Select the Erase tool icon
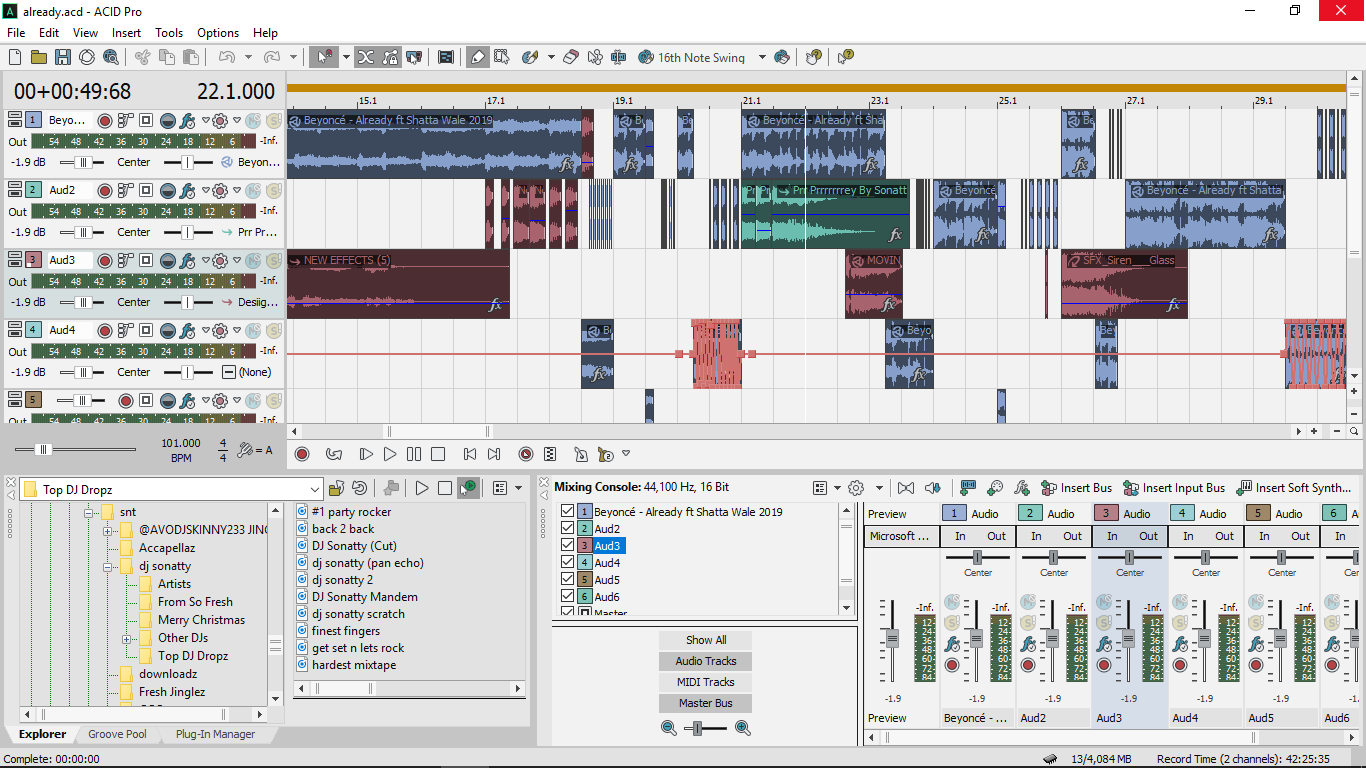Viewport: 1366px width, 768px height. 571,57
